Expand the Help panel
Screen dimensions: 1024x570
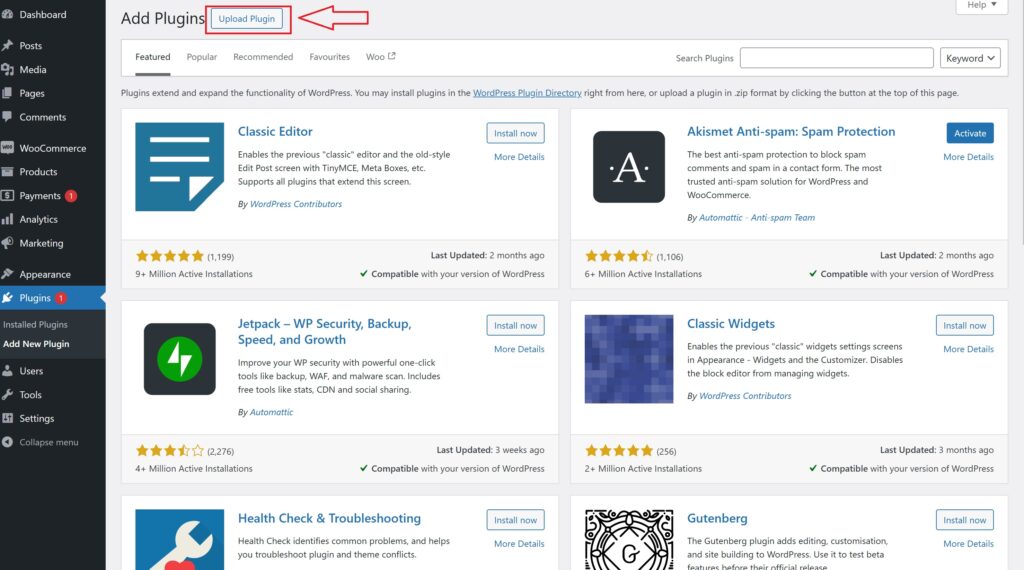(980, 6)
